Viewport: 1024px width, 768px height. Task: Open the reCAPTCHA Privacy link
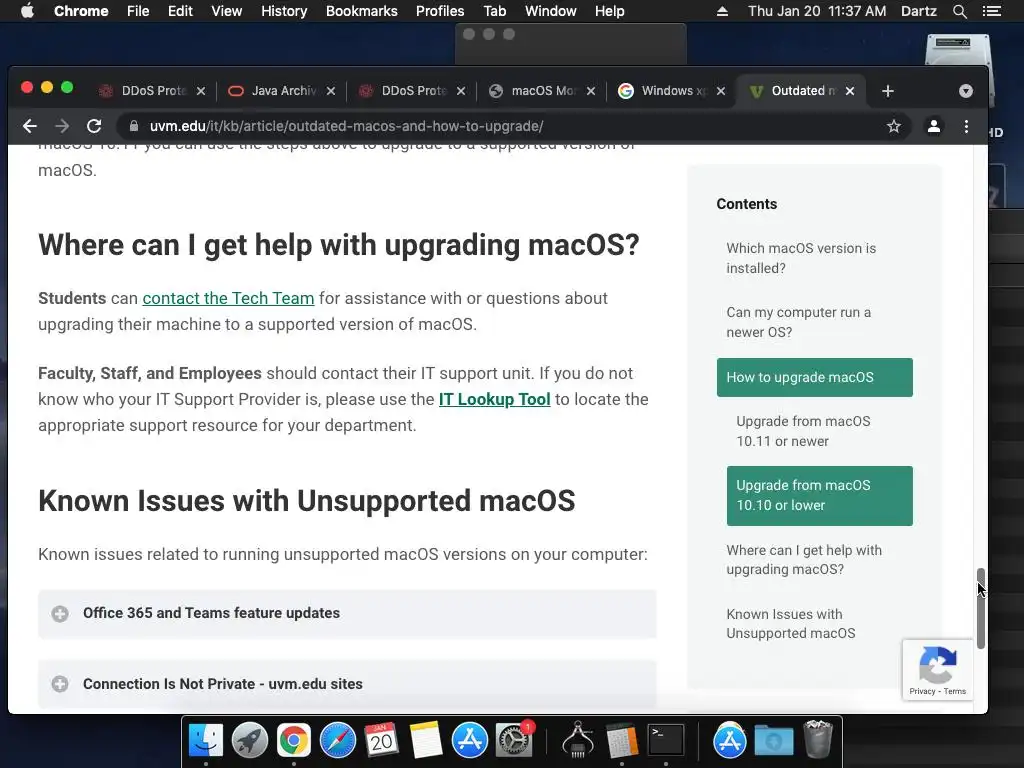coord(922,691)
